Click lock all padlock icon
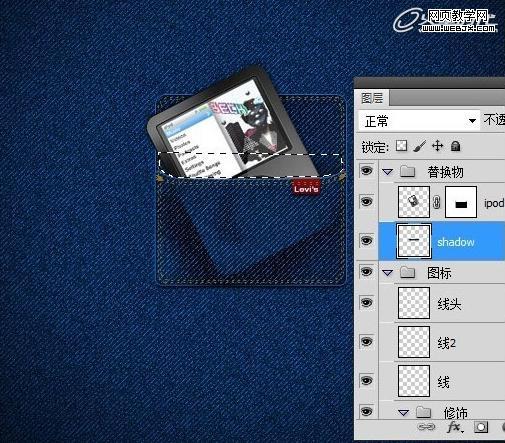The width and height of the screenshot is (505, 443). pos(455,146)
